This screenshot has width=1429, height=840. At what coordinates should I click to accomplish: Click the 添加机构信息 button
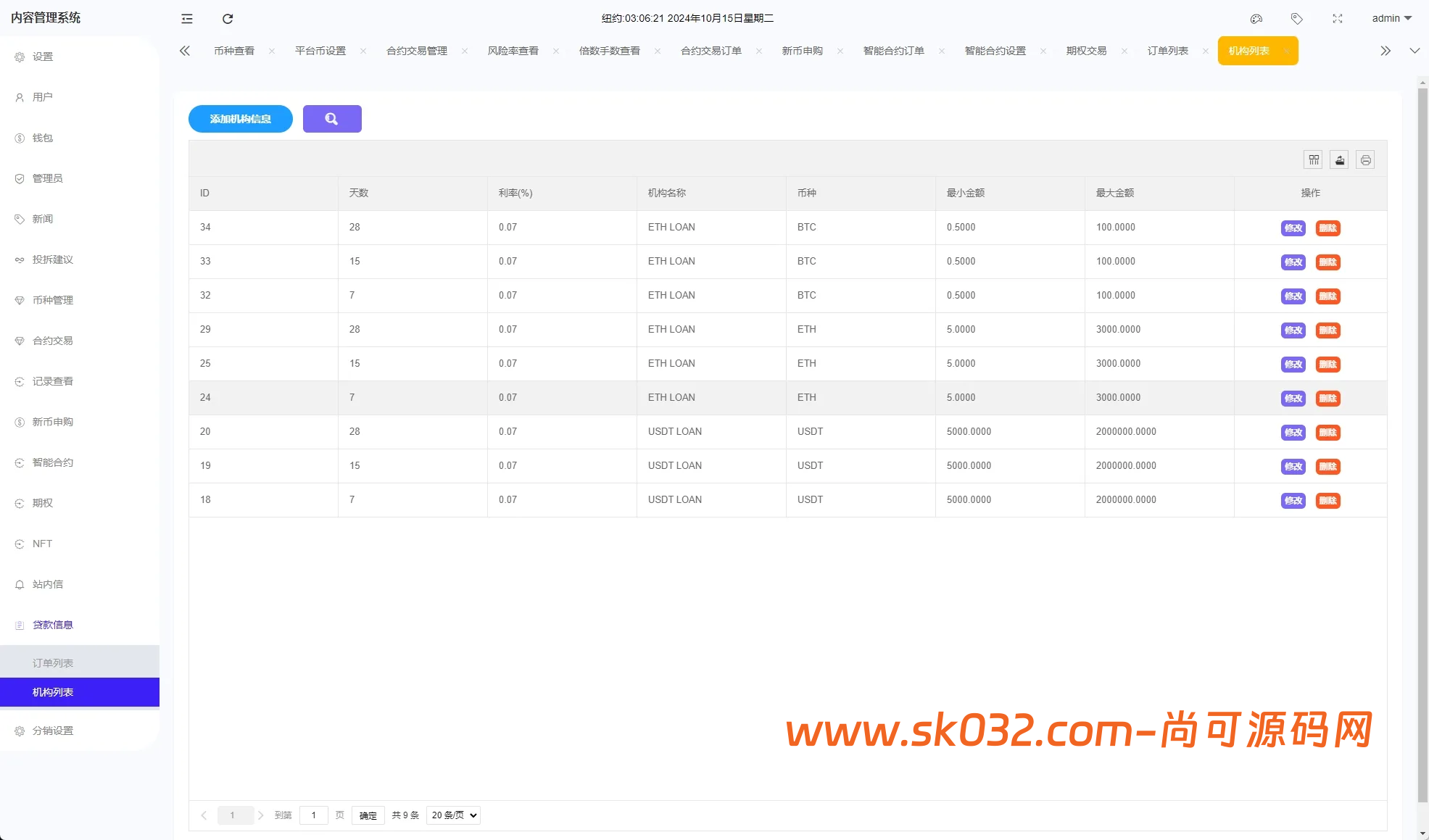(241, 119)
